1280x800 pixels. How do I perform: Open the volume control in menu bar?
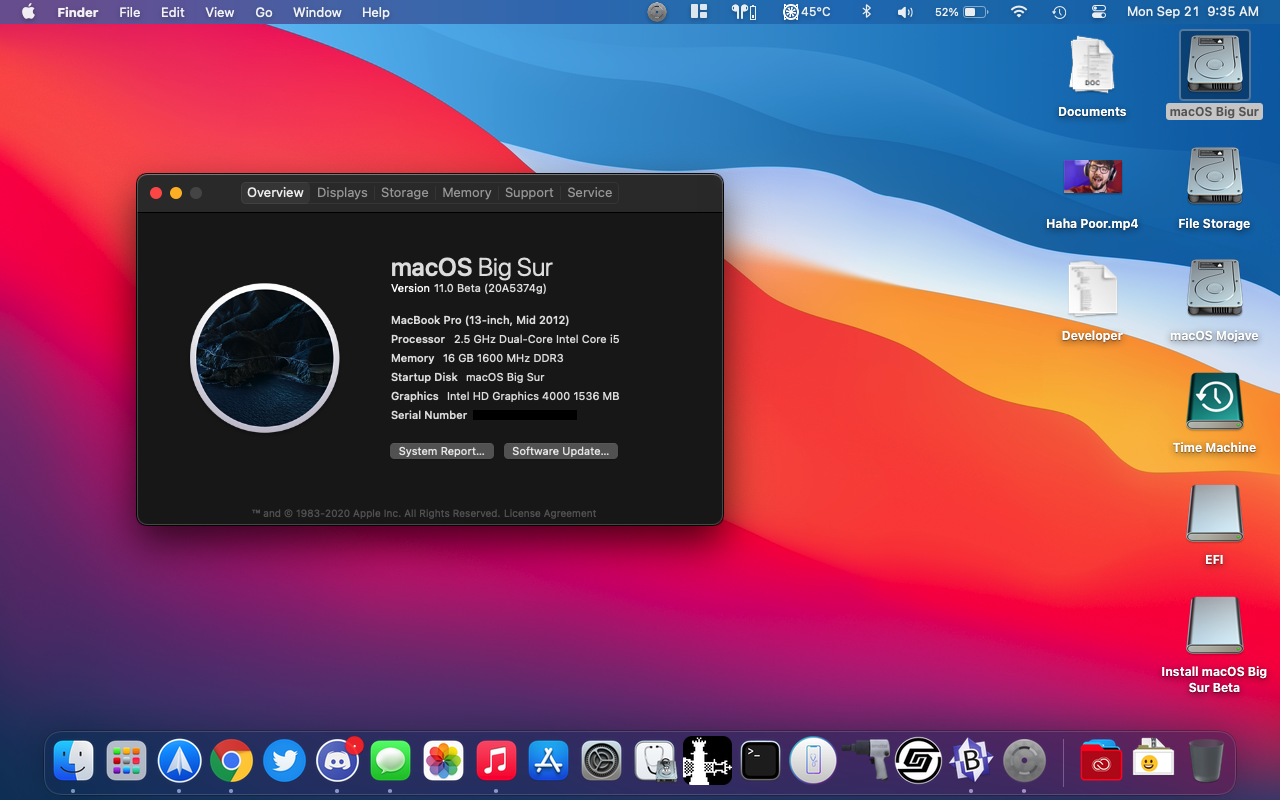pos(905,12)
